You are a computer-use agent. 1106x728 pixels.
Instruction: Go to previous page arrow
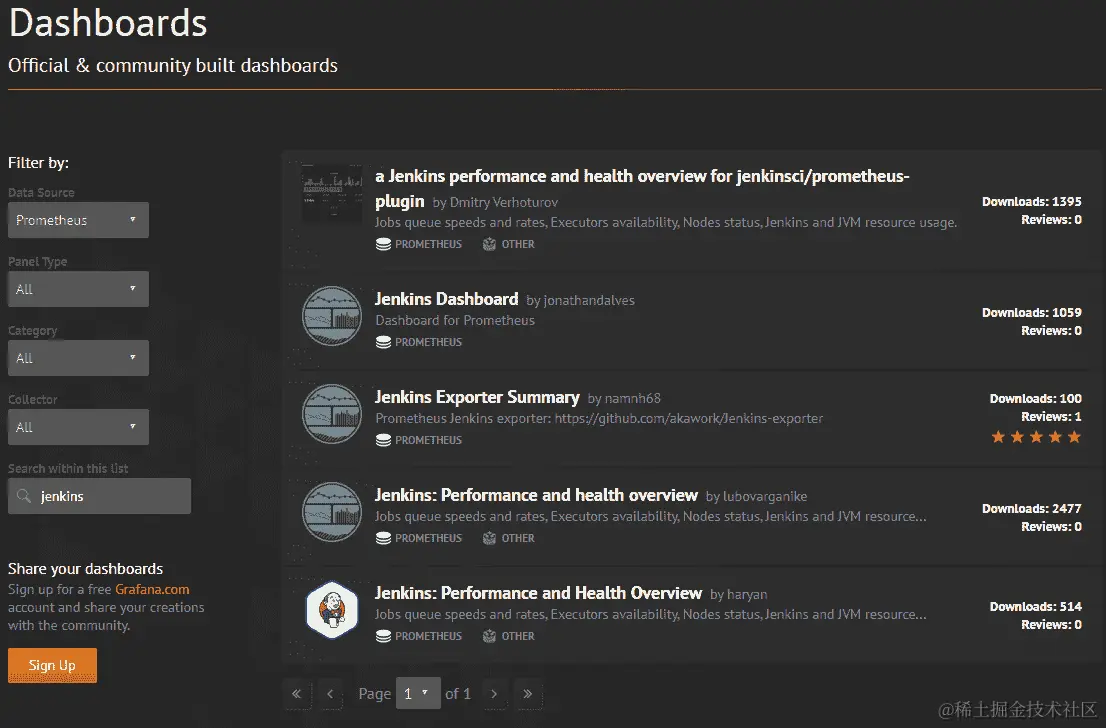(x=329, y=693)
